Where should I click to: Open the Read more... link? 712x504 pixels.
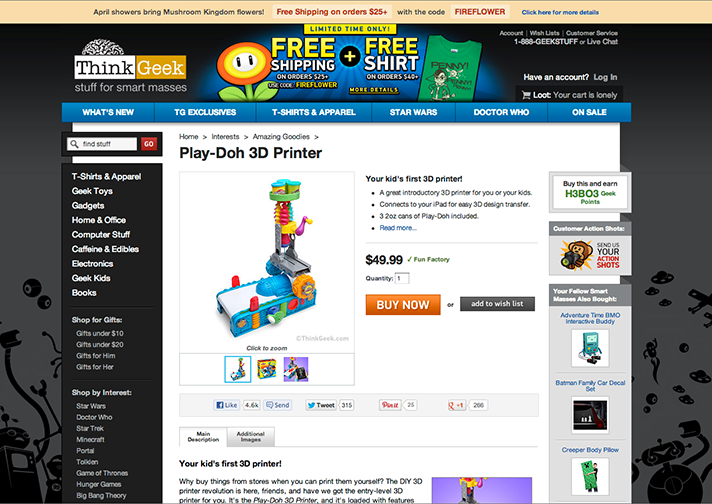pos(398,228)
